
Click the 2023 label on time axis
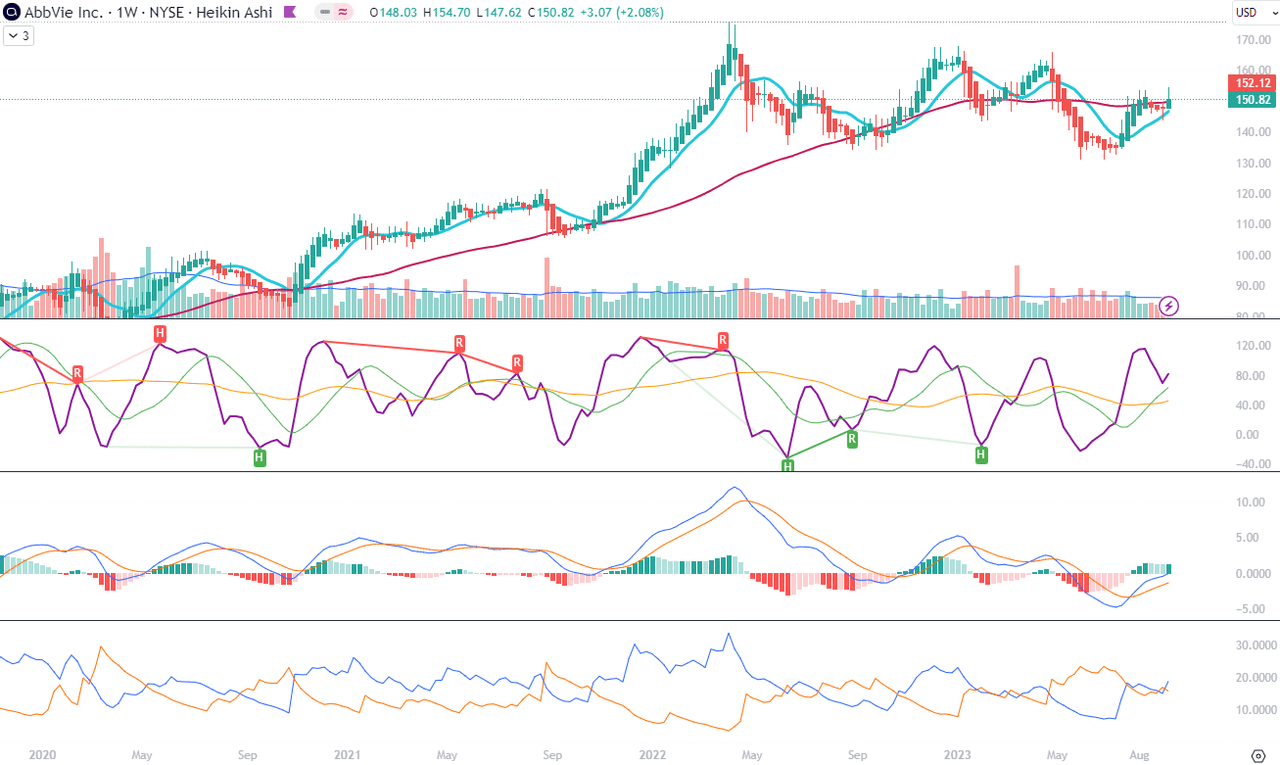[x=958, y=755]
